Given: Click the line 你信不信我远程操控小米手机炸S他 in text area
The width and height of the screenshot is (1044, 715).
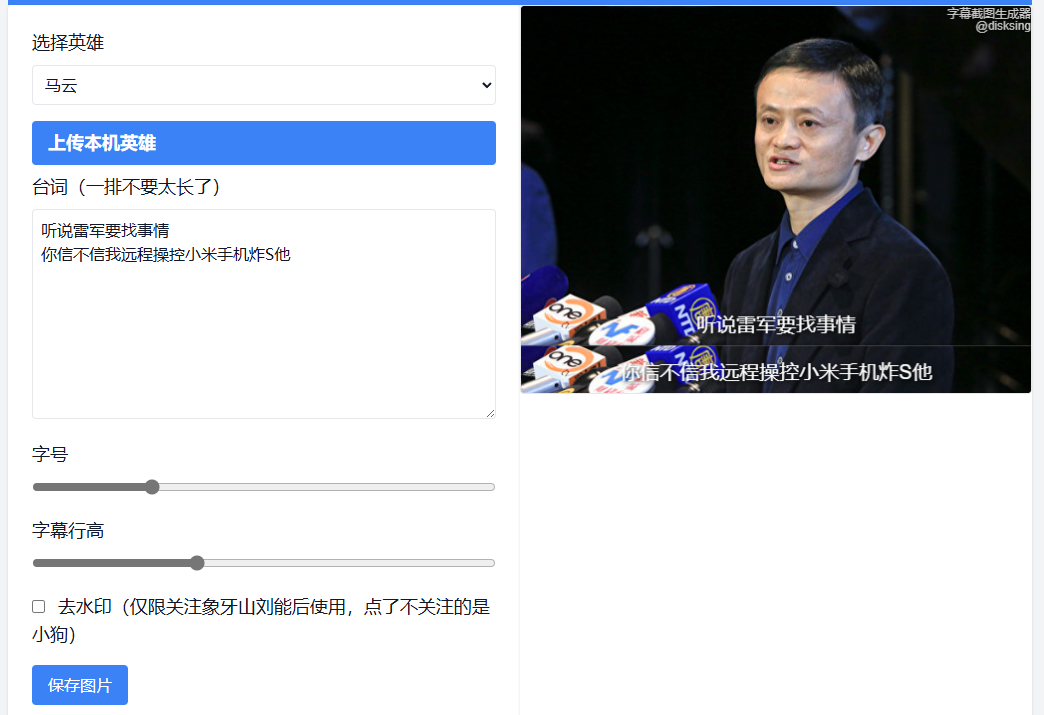Looking at the screenshot, I should pyautogui.click(x=166, y=255).
